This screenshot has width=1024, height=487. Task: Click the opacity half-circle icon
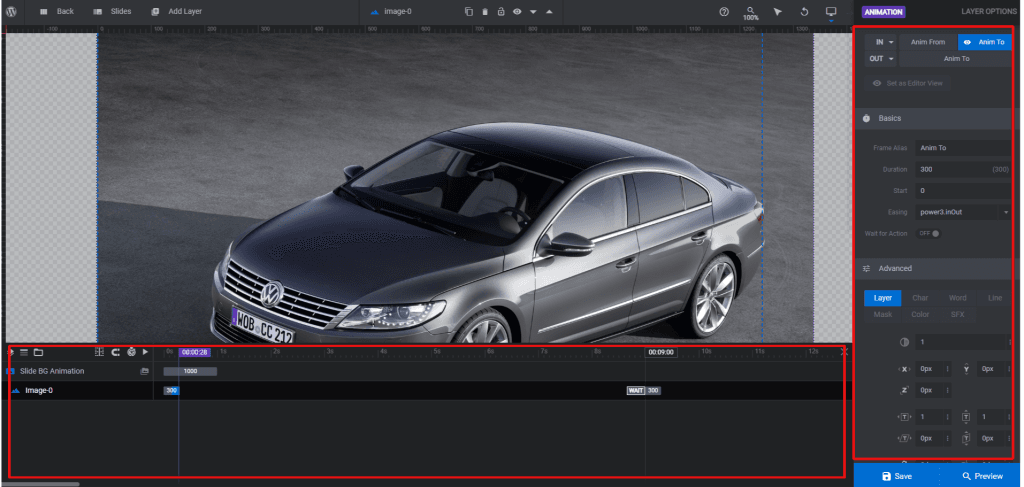(x=904, y=342)
